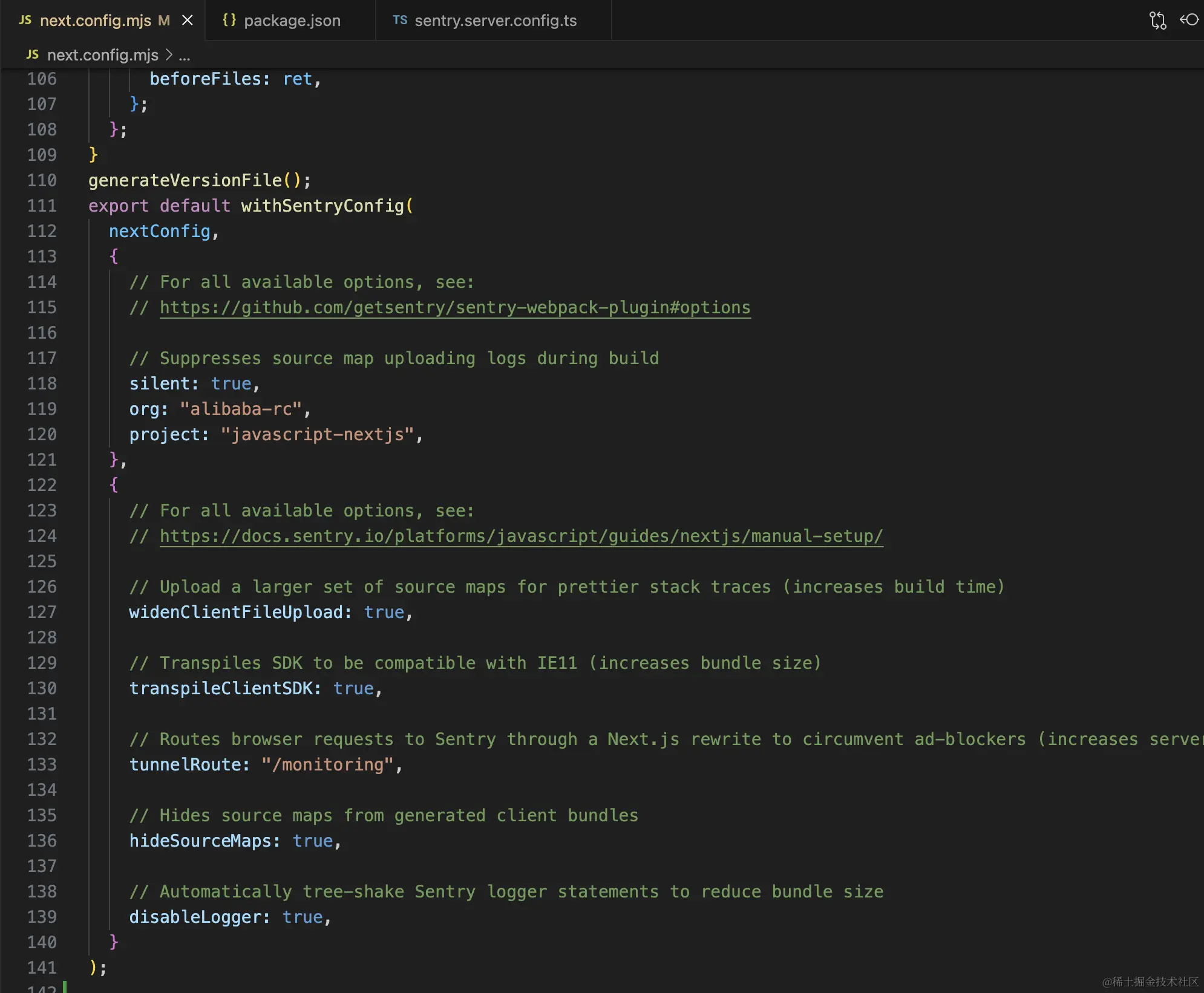Click the compare changes icon
Image resolution: width=1204 pixels, height=993 pixels.
click(1157, 21)
